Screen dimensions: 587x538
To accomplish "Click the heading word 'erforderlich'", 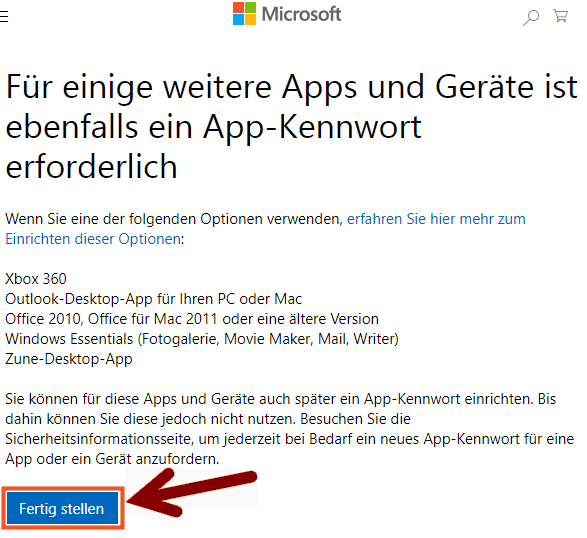I will [91, 167].
